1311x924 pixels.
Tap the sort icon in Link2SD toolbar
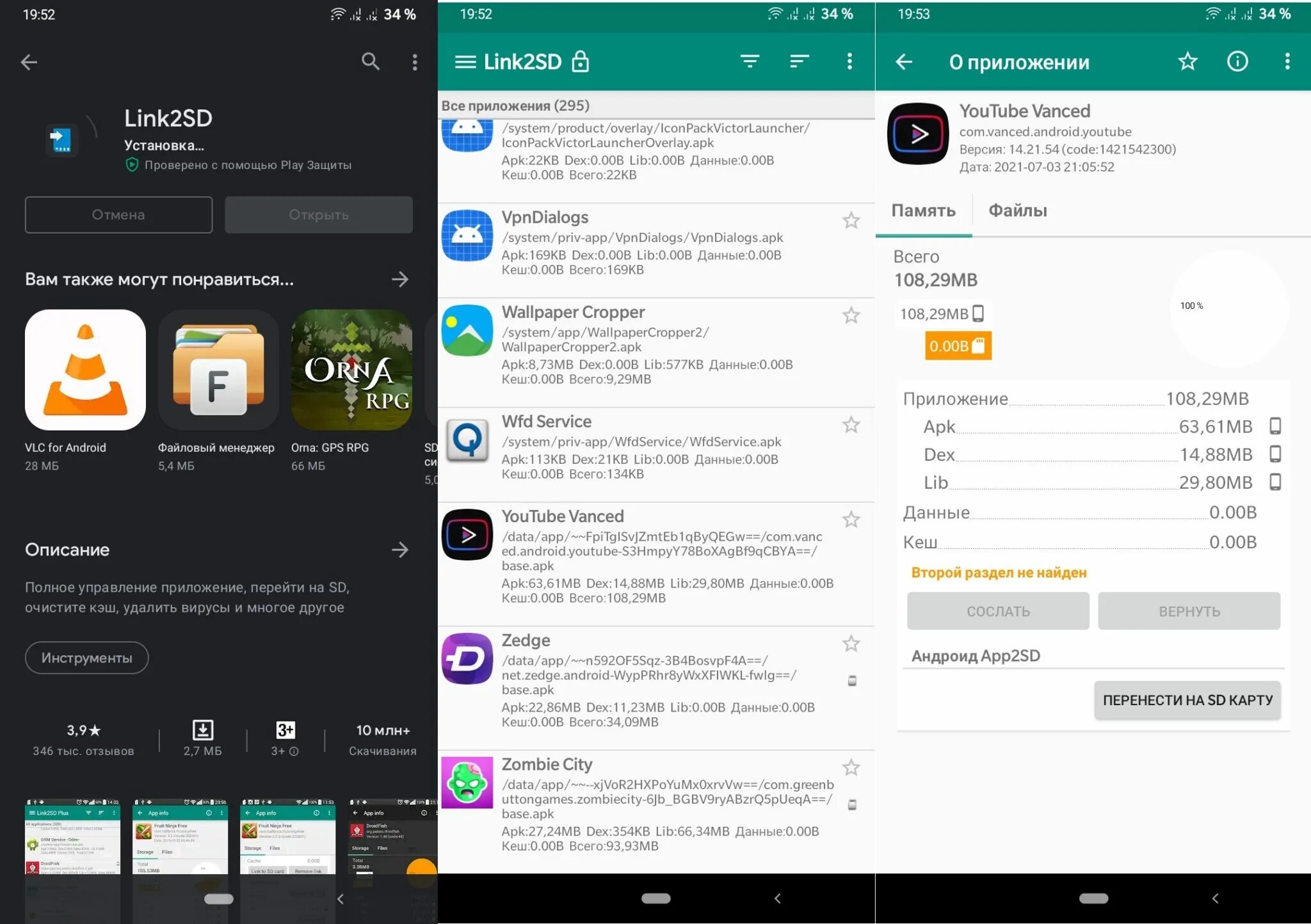point(800,61)
